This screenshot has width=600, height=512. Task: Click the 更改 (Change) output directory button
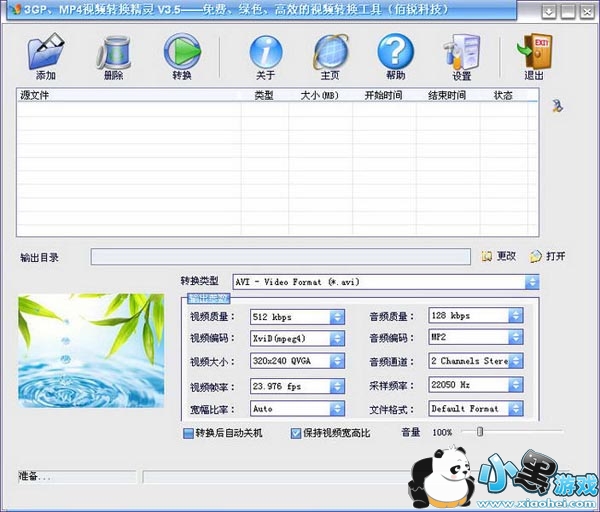[x=499, y=256]
